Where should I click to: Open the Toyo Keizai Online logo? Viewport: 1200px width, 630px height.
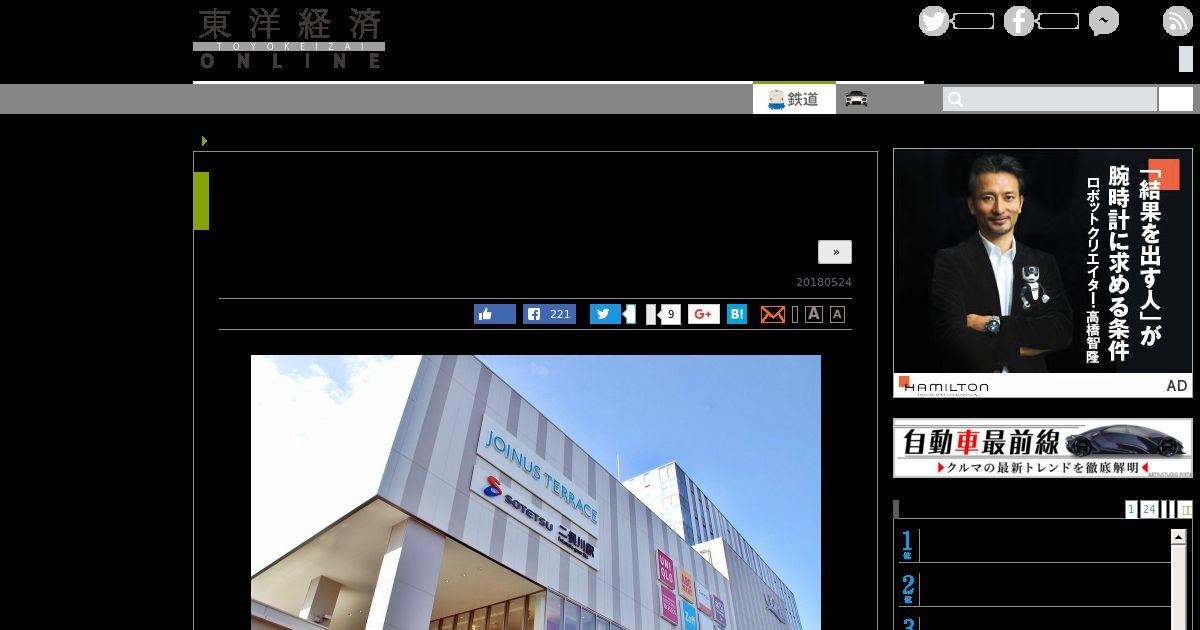(x=289, y=39)
